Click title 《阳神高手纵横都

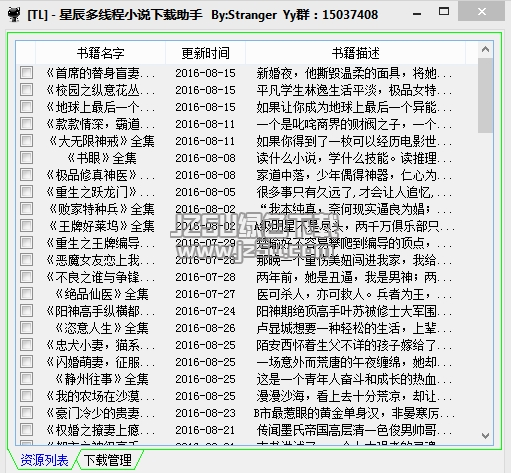tap(101, 311)
